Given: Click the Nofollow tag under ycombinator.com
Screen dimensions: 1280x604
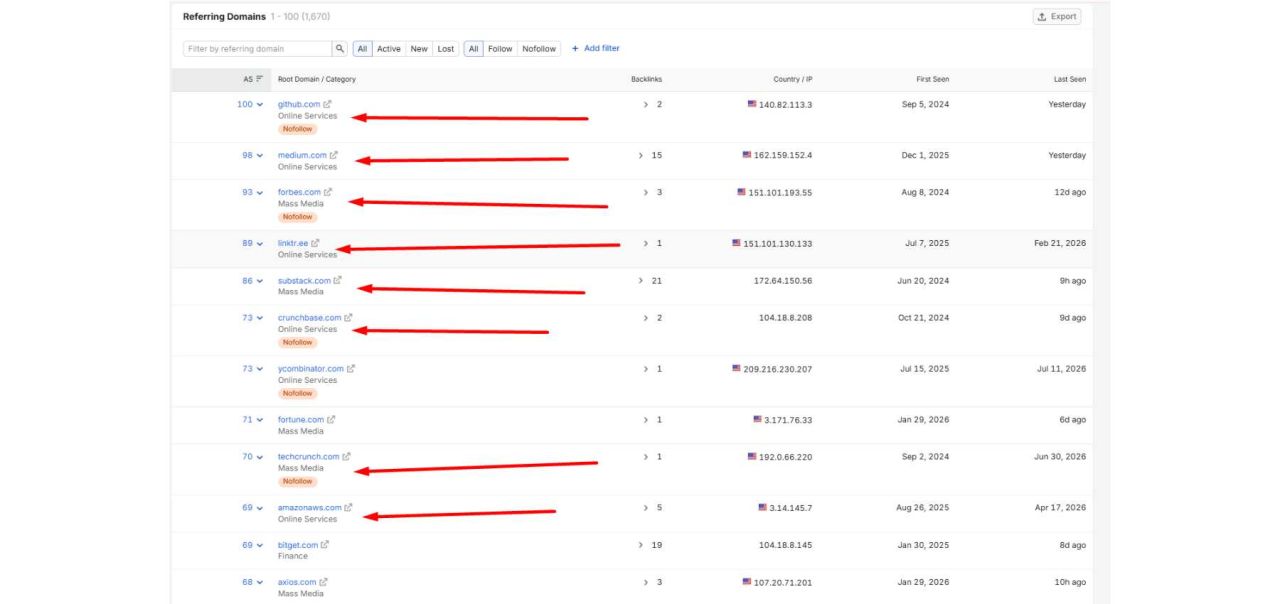Looking at the screenshot, I should [x=297, y=394].
